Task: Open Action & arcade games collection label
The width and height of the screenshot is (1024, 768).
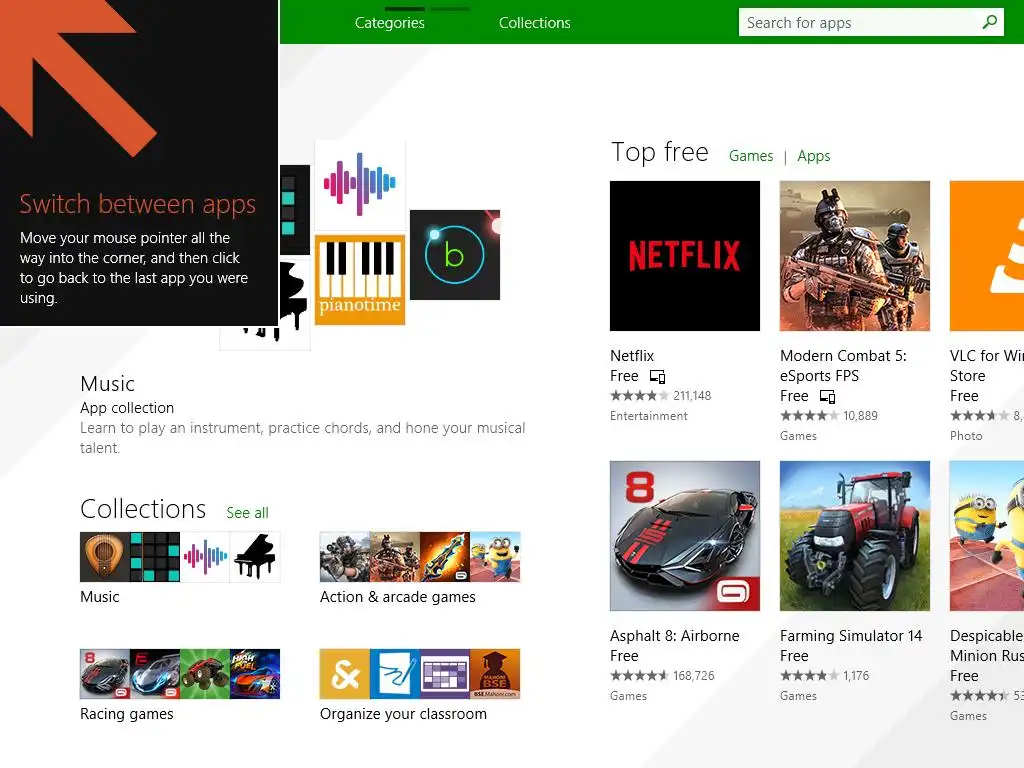Action: tap(398, 597)
